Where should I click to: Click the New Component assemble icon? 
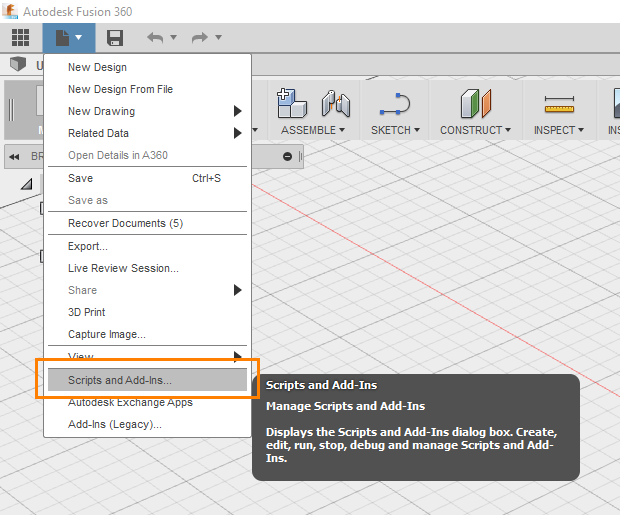tap(291, 102)
